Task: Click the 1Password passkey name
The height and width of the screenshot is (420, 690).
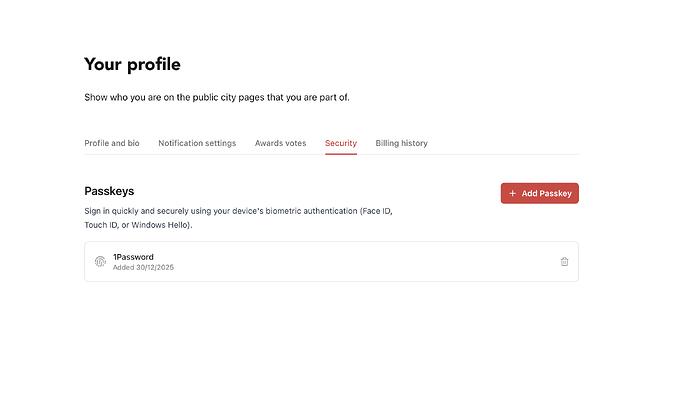Action: click(x=133, y=257)
